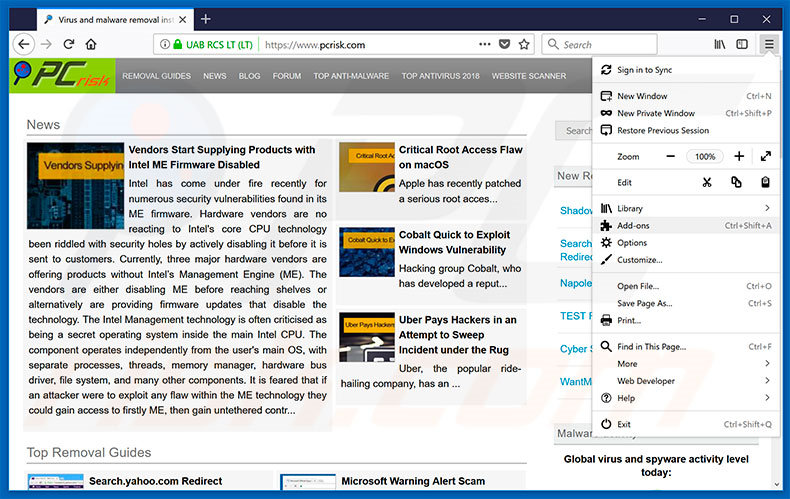Open TOP ANTIVIRUS 2018 nav link
The width and height of the screenshot is (790, 499).
tap(440, 76)
